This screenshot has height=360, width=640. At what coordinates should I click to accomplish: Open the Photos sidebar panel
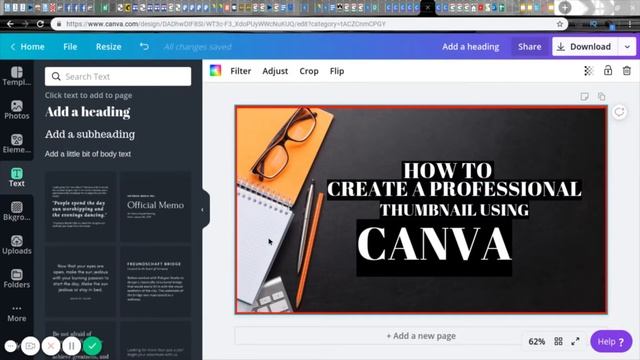[17, 110]
